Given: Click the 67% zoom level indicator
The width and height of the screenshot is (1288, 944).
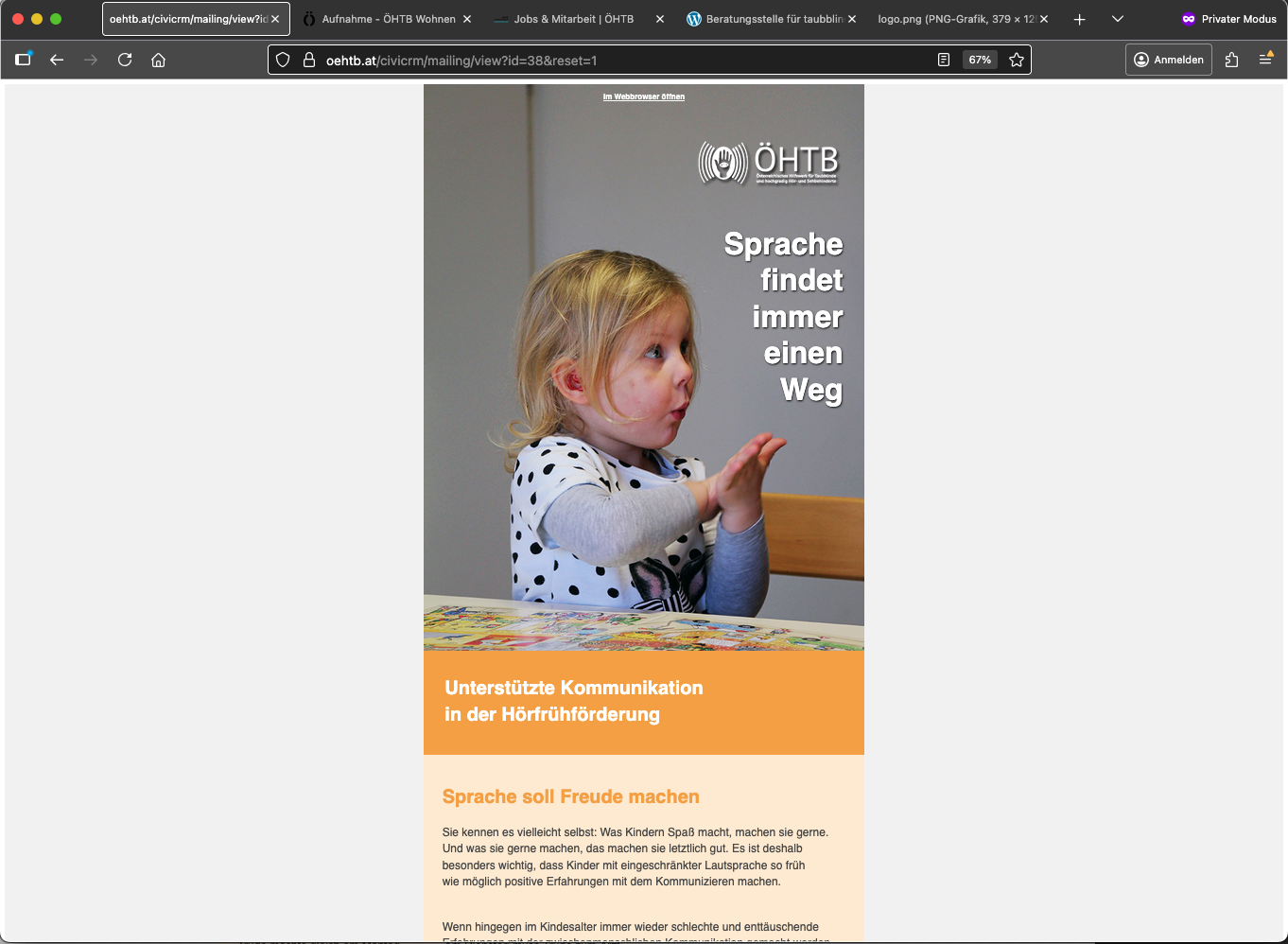Looking at the screenshot, I should 980,60.
